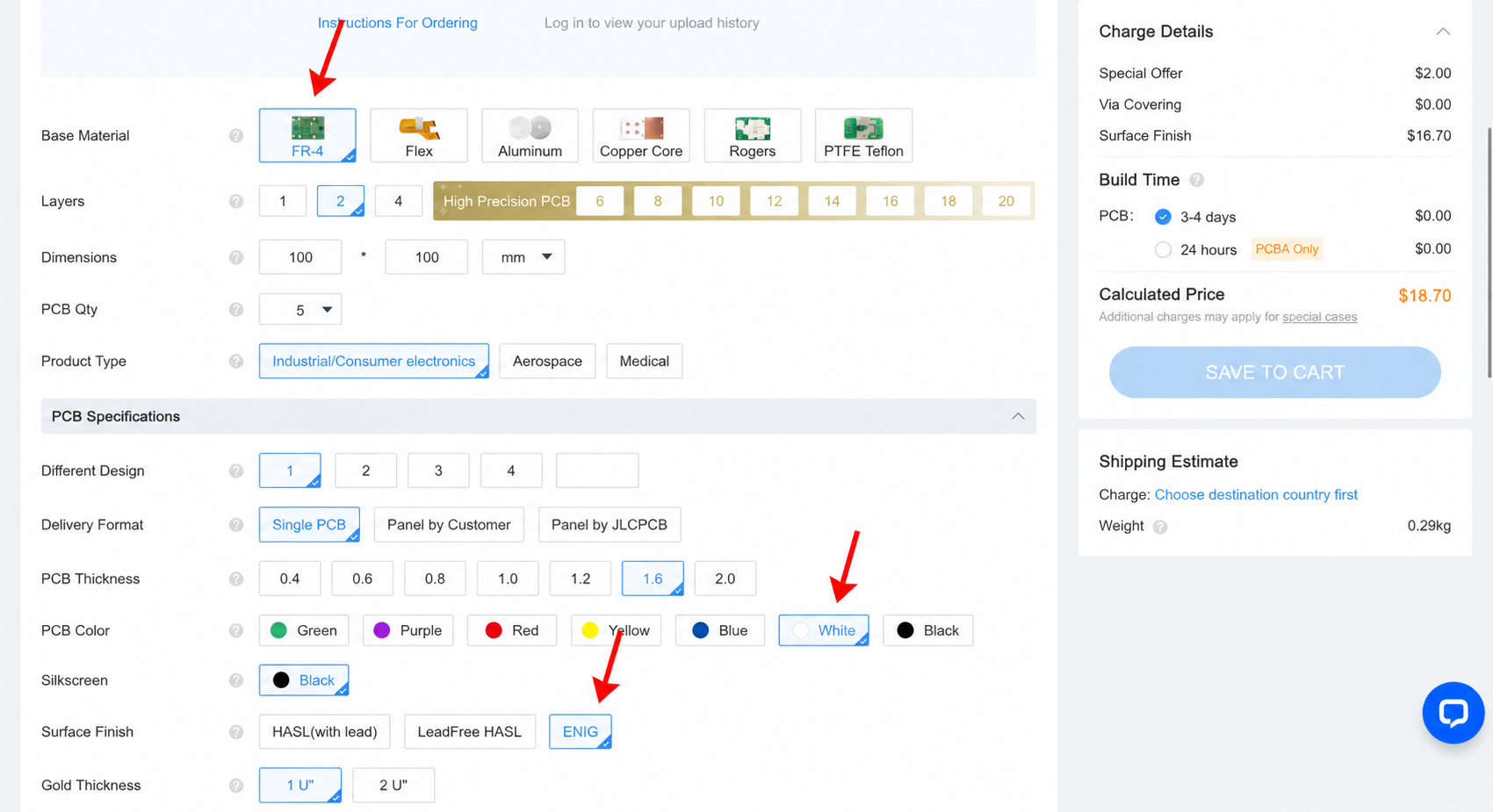The image size is (1493, 812).
Task: Click the SAVE TO CART button
Action: point(1274,372)
